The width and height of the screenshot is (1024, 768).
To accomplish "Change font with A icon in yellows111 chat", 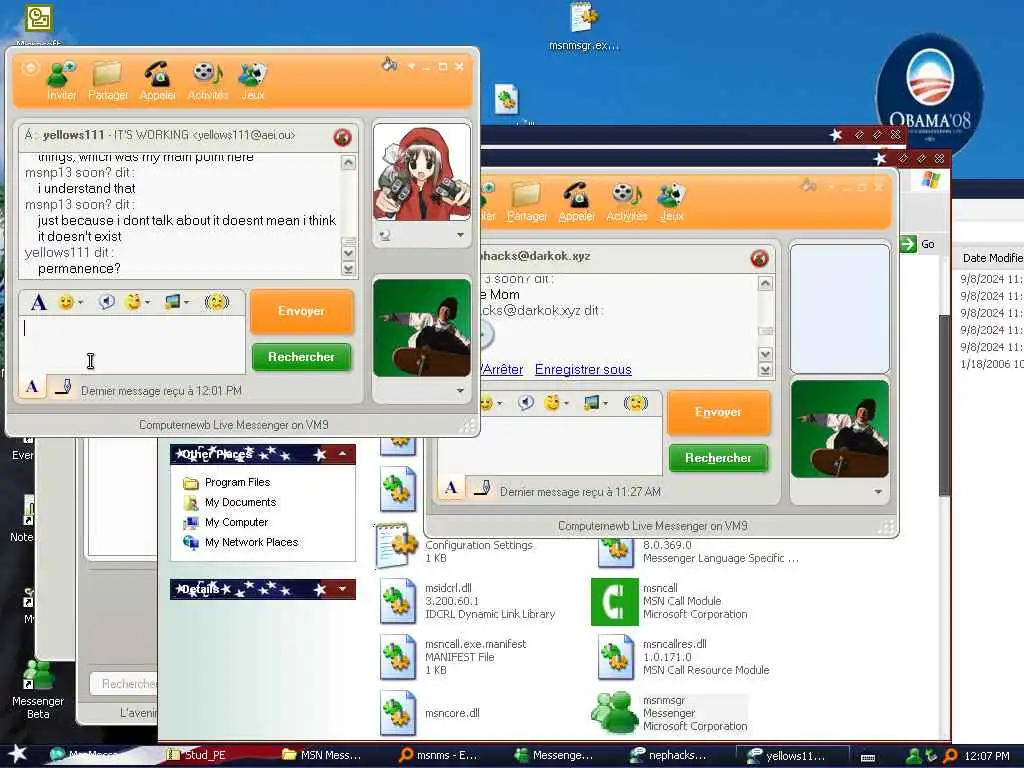I will click(39, 302).
